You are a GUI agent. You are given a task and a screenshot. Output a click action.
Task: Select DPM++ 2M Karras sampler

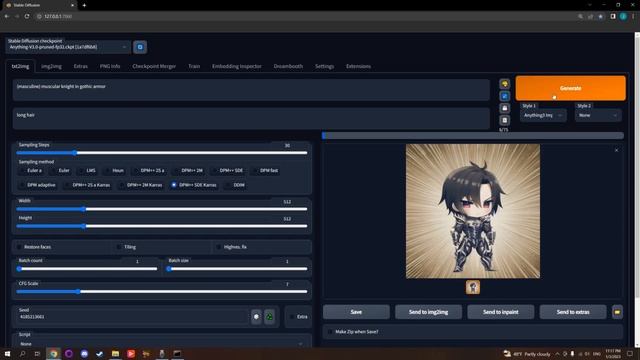coord(140,185)
